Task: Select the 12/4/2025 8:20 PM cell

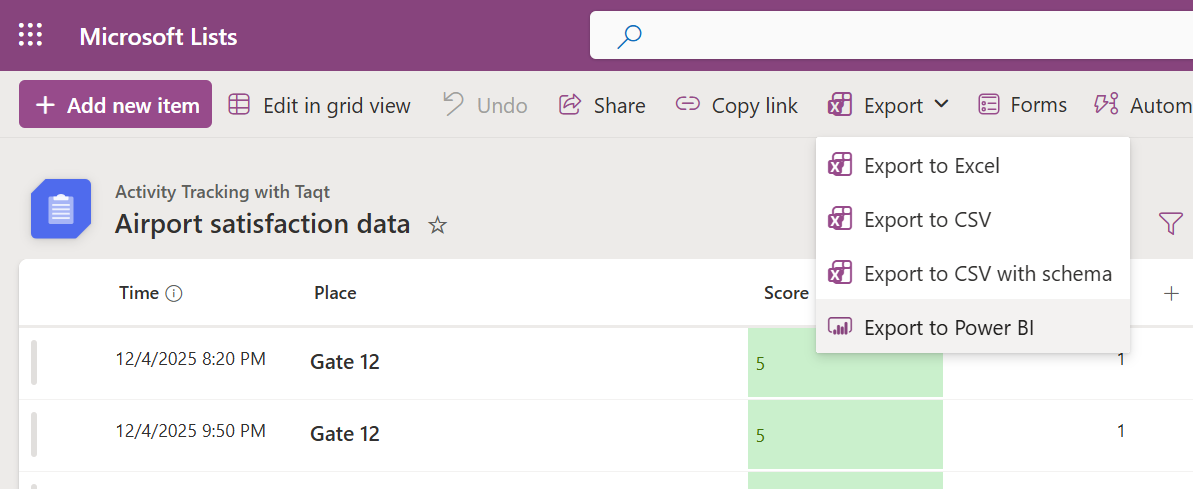Action: coord(191,358)
